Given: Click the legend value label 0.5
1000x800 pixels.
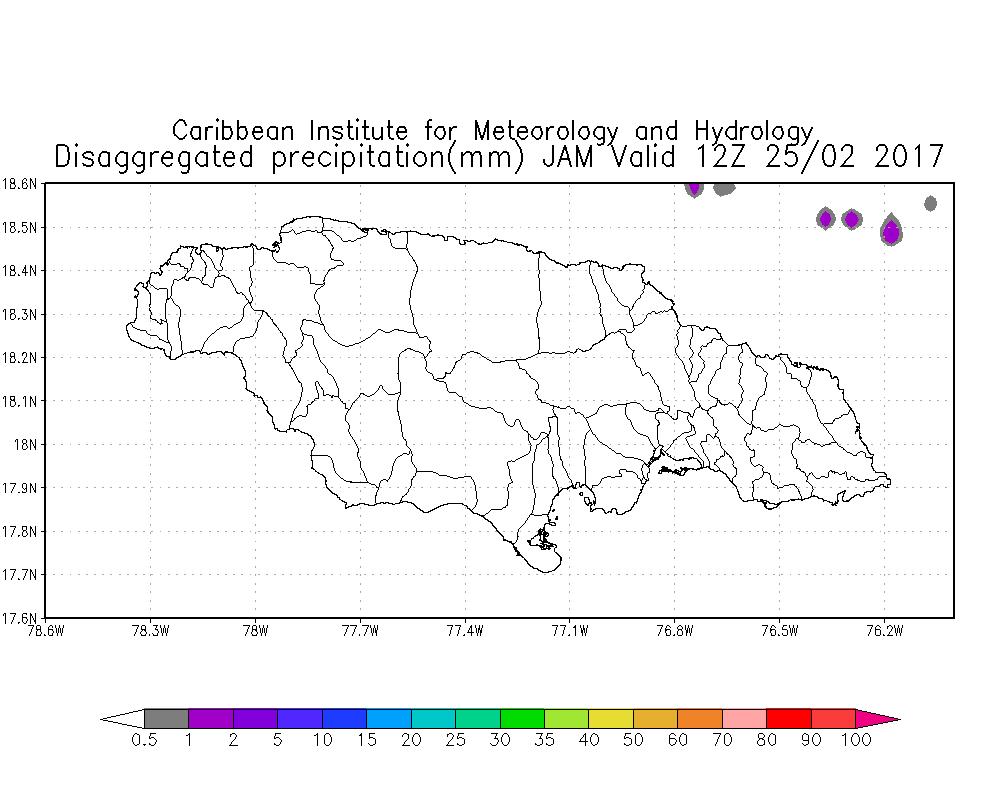Looking at the screenshot, I should click(x=144, y=740).
